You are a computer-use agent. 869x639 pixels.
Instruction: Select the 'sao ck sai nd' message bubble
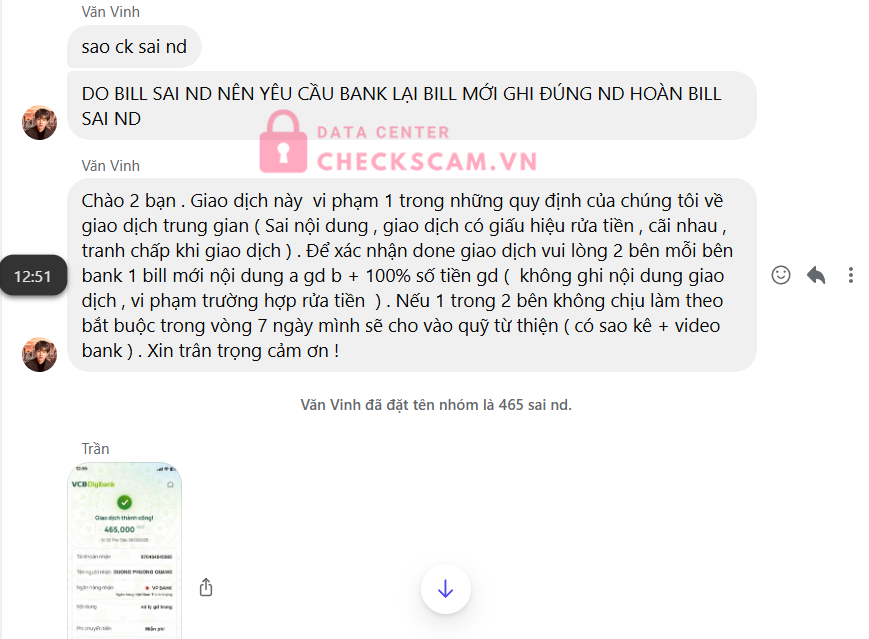coord(134,47)
